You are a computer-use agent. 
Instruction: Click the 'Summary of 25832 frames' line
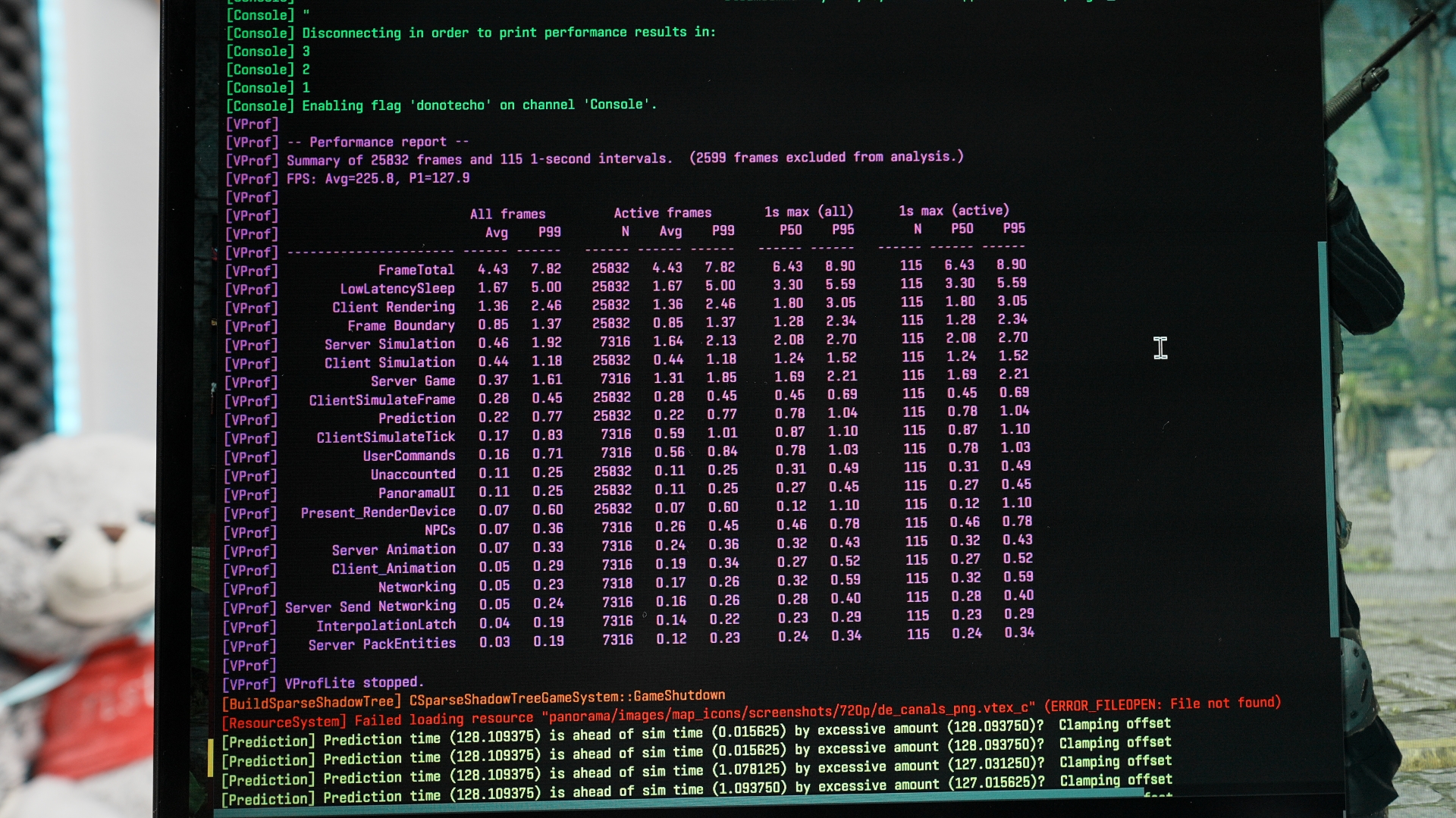478,160
